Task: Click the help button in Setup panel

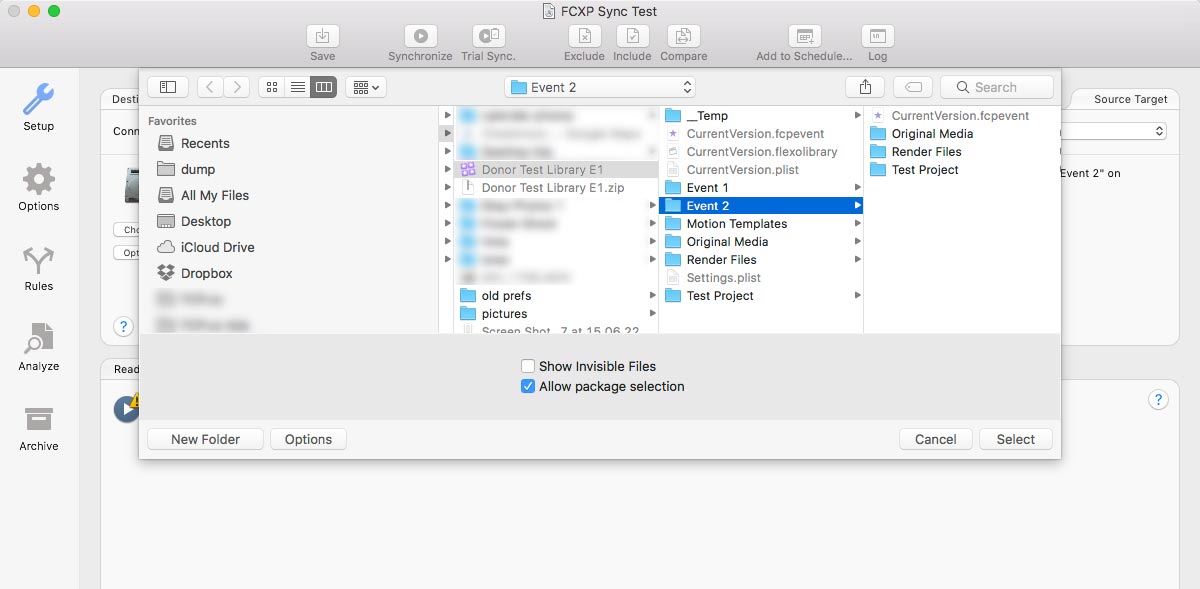Action: (123, 327)
